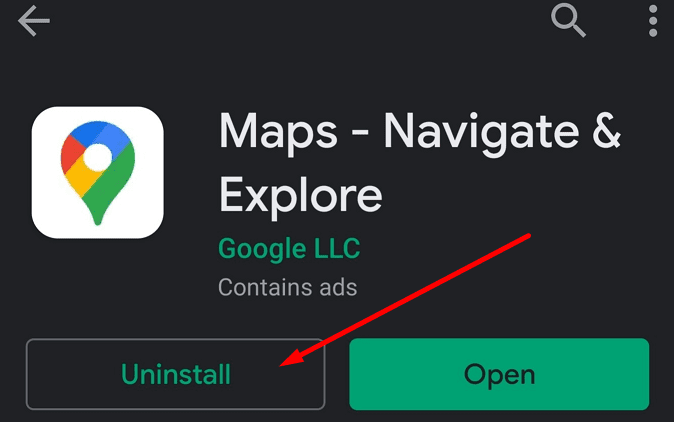Select the multicolored location pin icon
Image resolution: width=674 pixels, height=422 pixels.
tap(98, 173)
